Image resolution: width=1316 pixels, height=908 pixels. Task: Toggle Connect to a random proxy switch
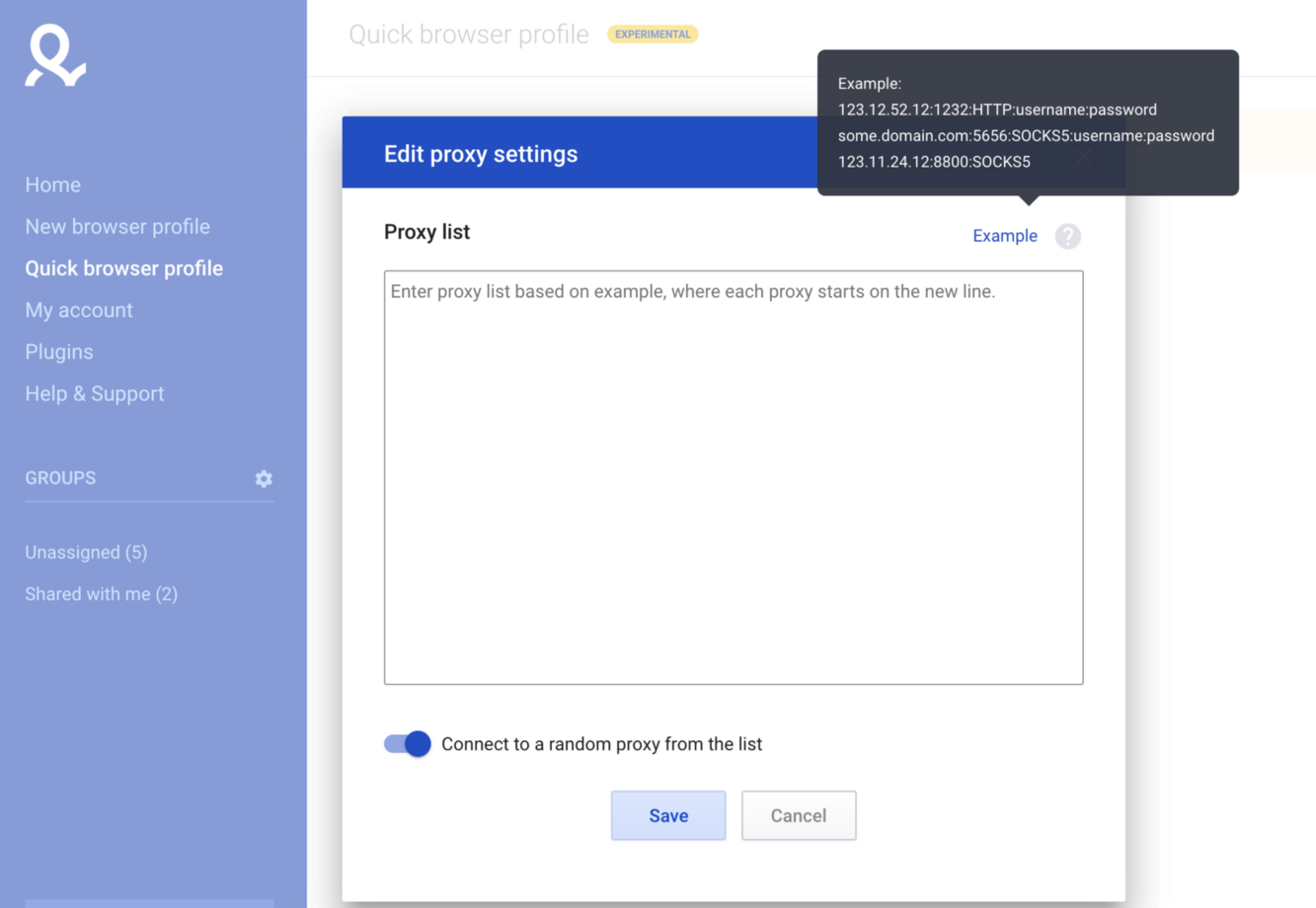[x=408, y=744]
